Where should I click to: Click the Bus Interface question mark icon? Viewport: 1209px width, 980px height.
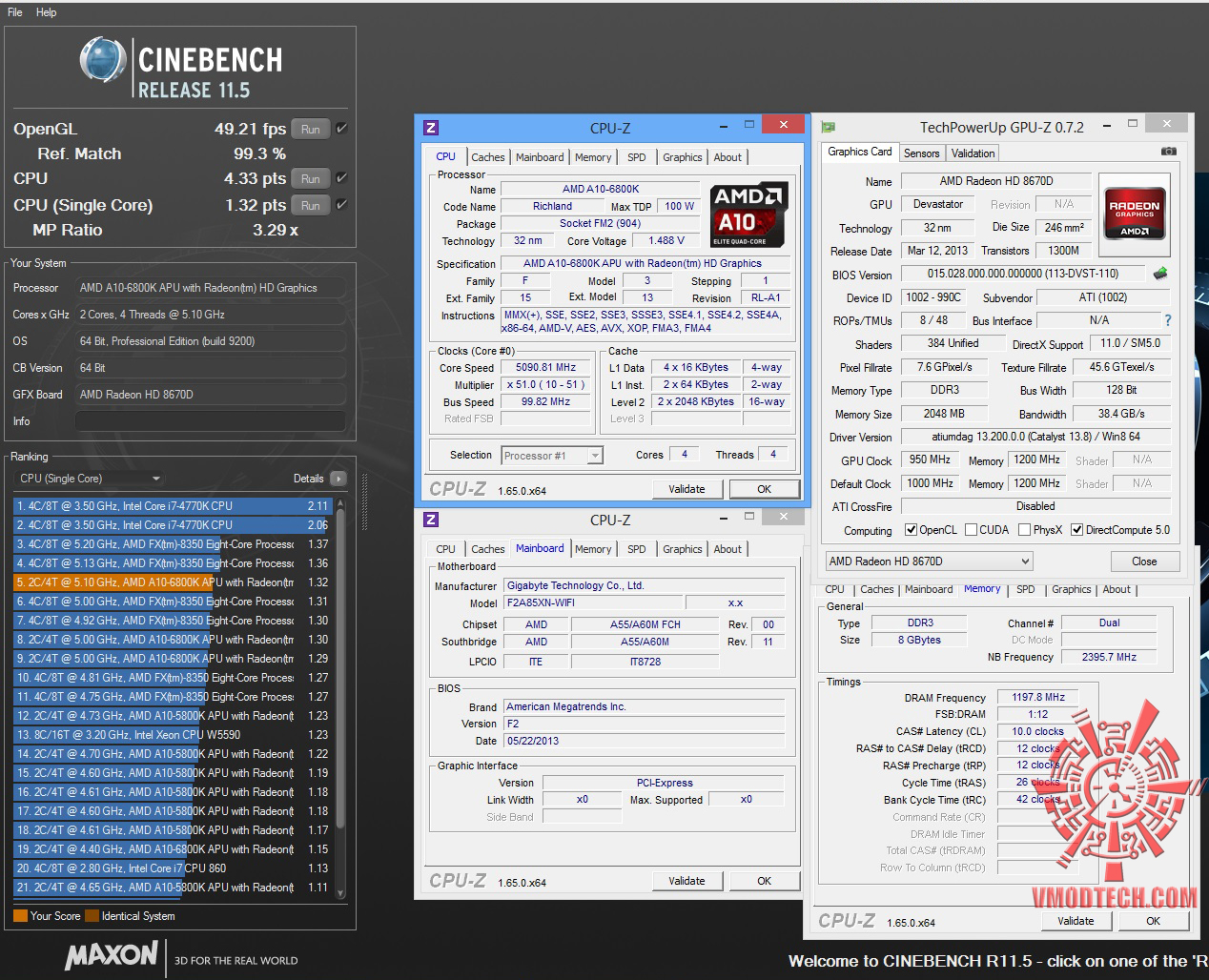1168,320
